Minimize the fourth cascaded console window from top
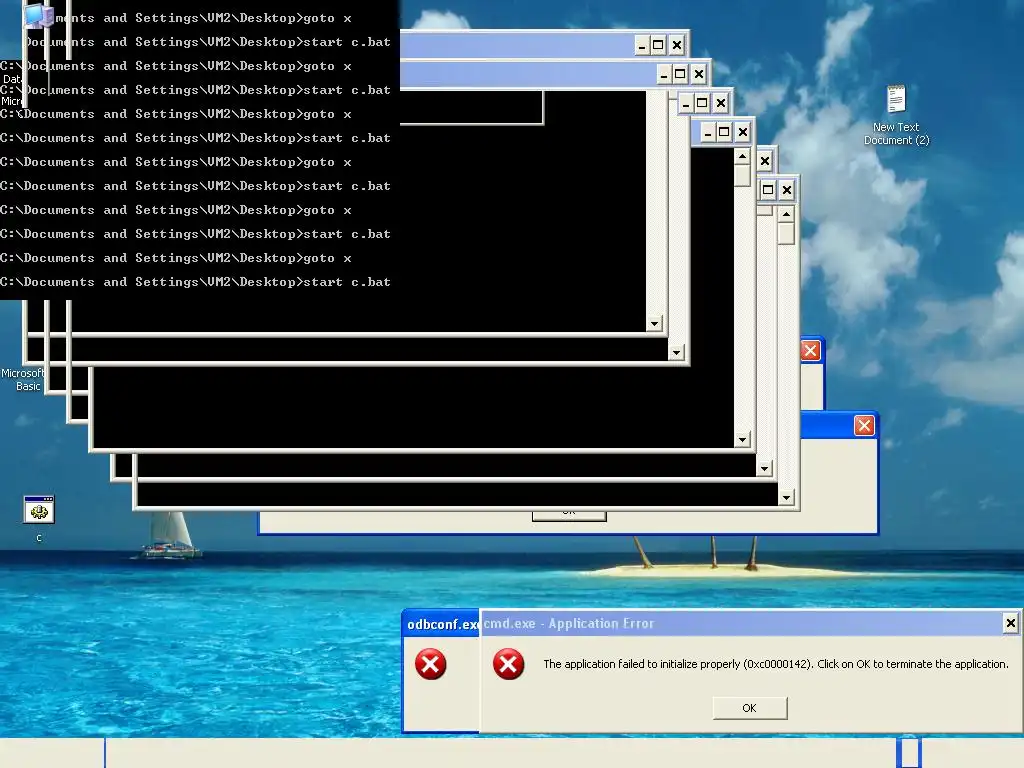The height and width of the screenshot is (768, 1024). tap(708, 133)
